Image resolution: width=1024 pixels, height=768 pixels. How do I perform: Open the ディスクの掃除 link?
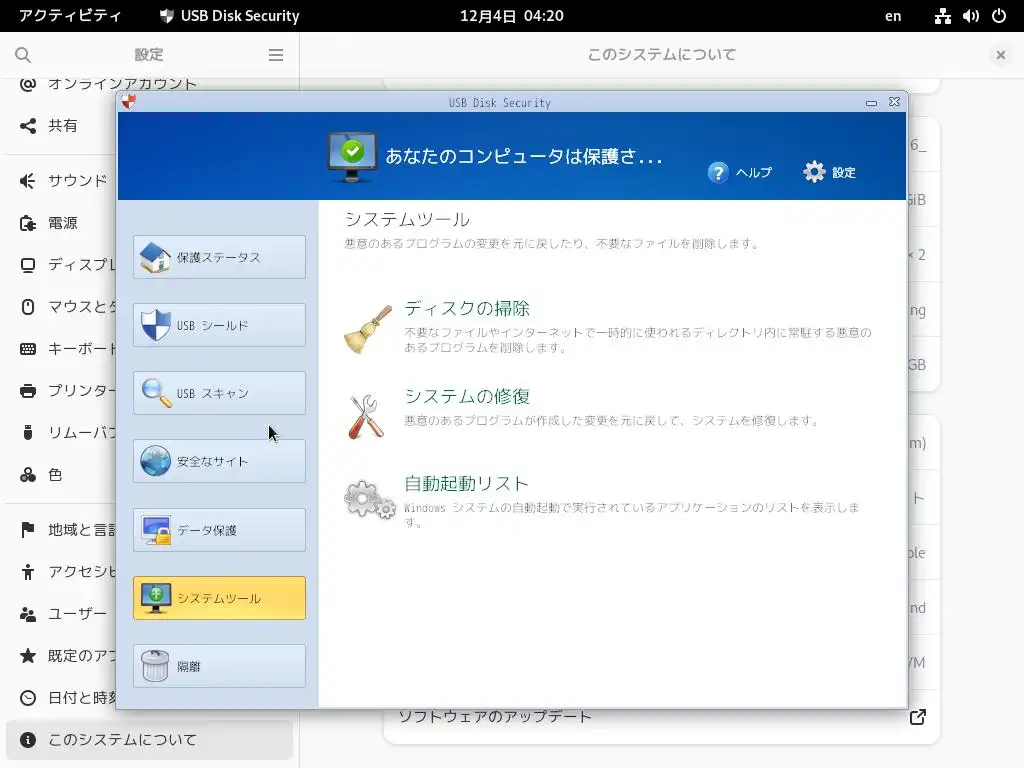pos(467,309)
